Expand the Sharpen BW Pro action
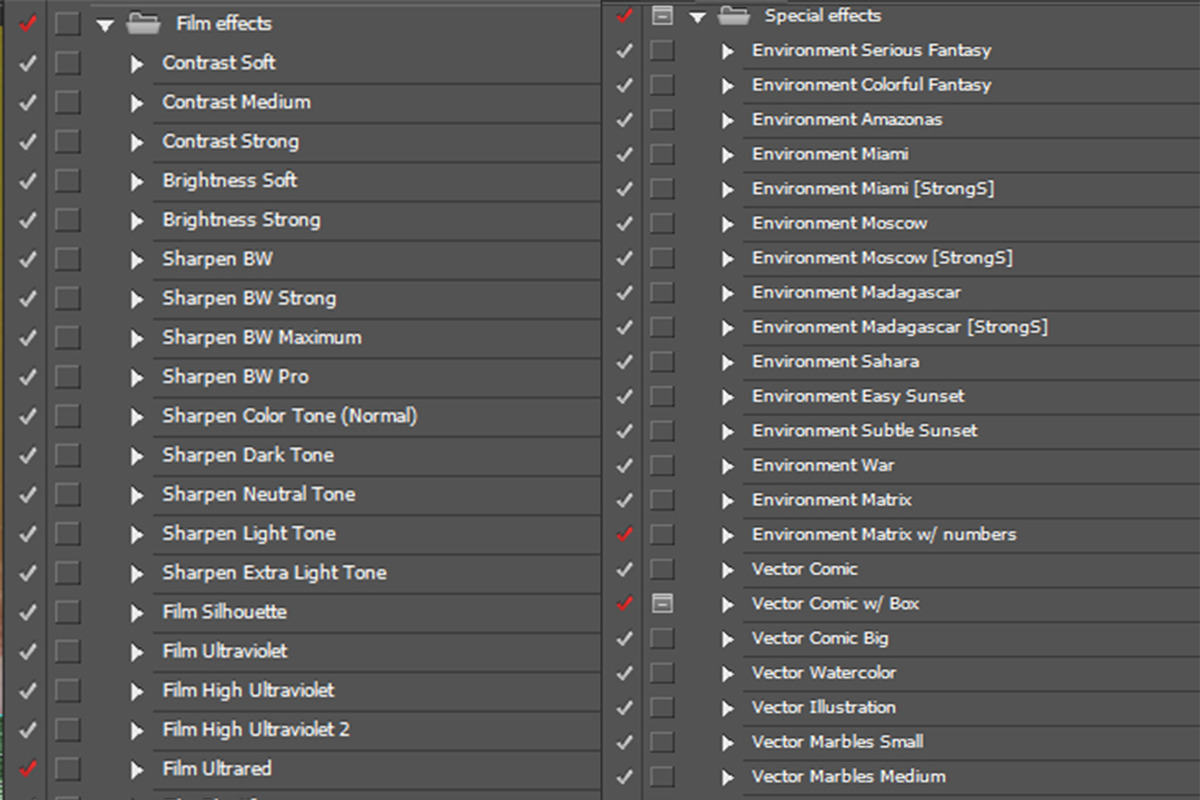This screenshot has width=1200, height=800. click(137, 378)
